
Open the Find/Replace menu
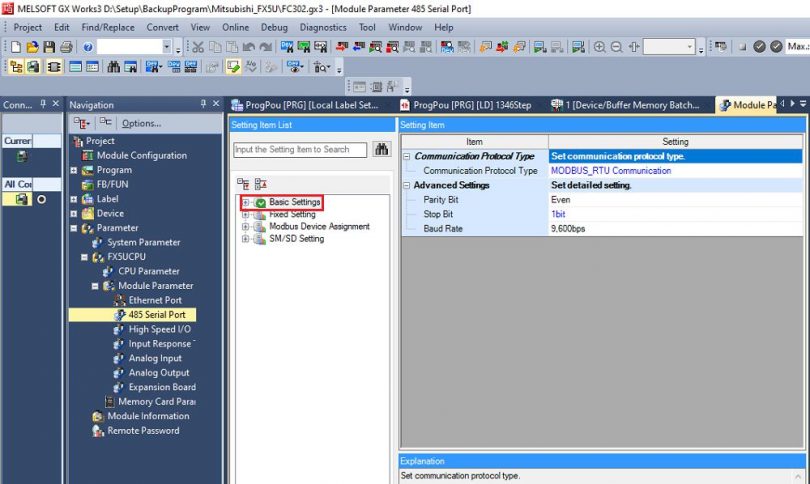pyautogui.click(x=108, y=27)
